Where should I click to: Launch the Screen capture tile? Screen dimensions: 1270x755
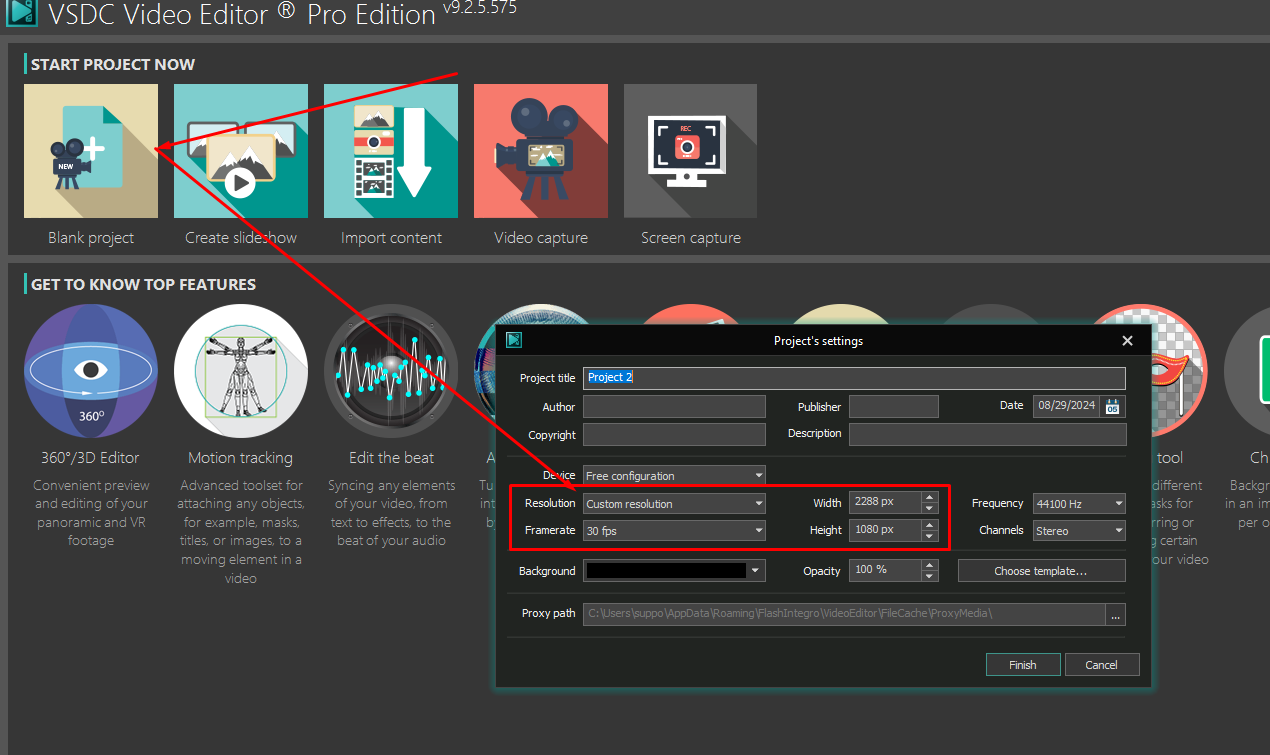pyautogui.click(x=691, y=151)
